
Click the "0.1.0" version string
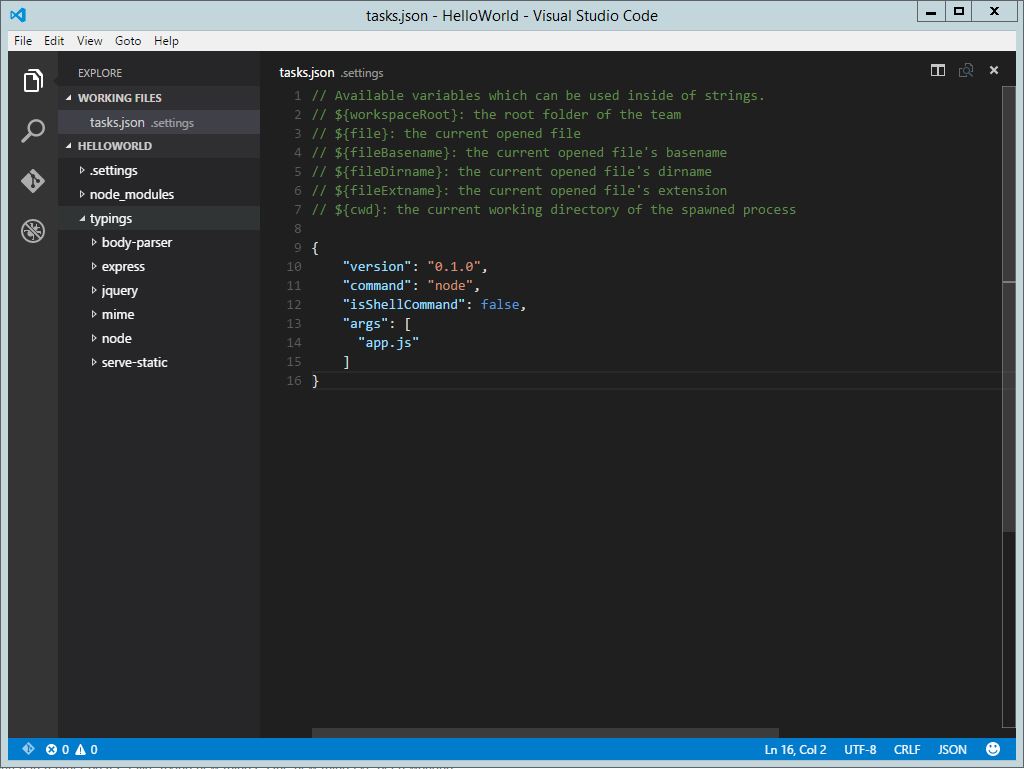(454, 266)
